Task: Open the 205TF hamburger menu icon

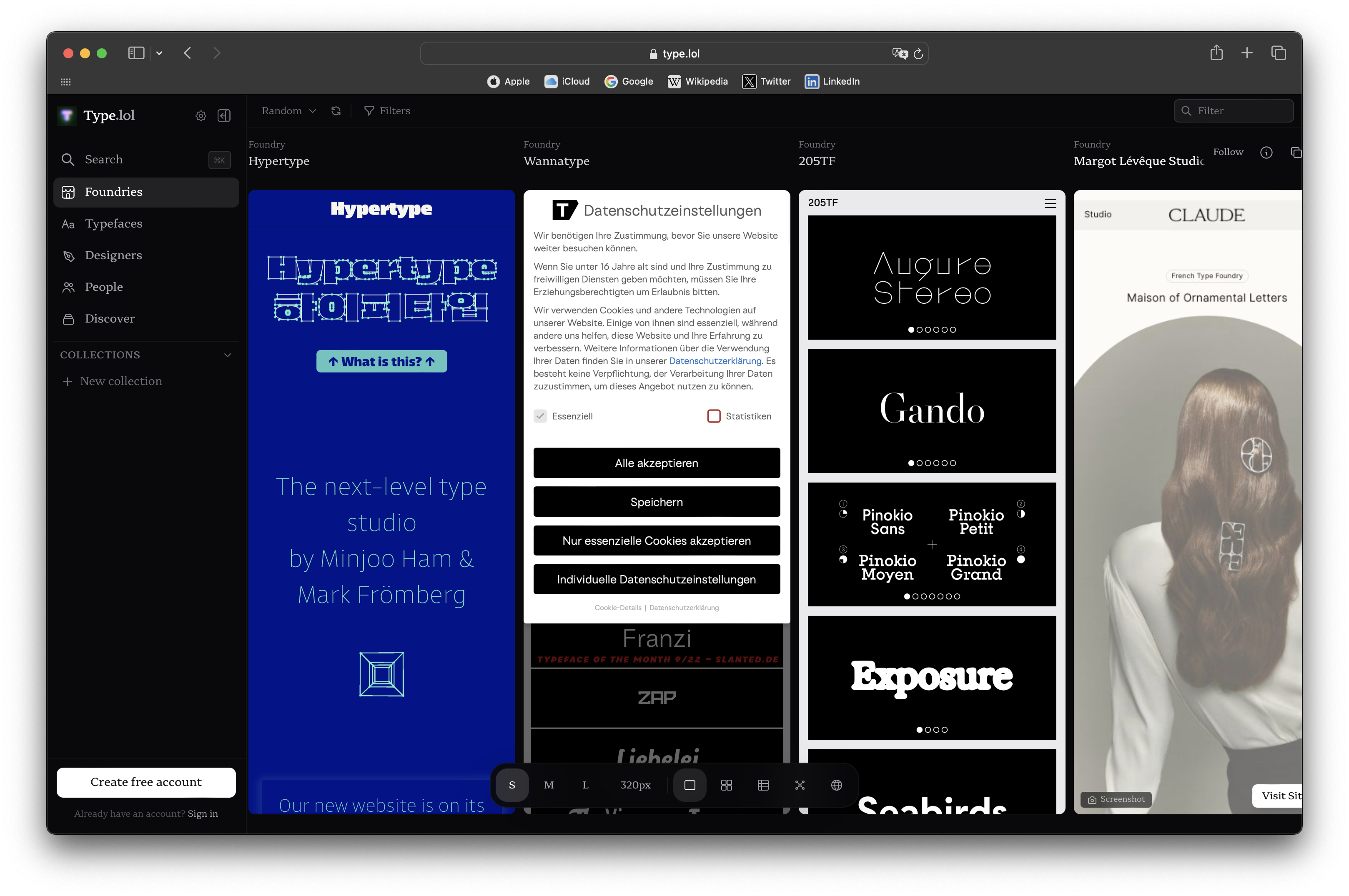Action: click(x=1050, y=203)
